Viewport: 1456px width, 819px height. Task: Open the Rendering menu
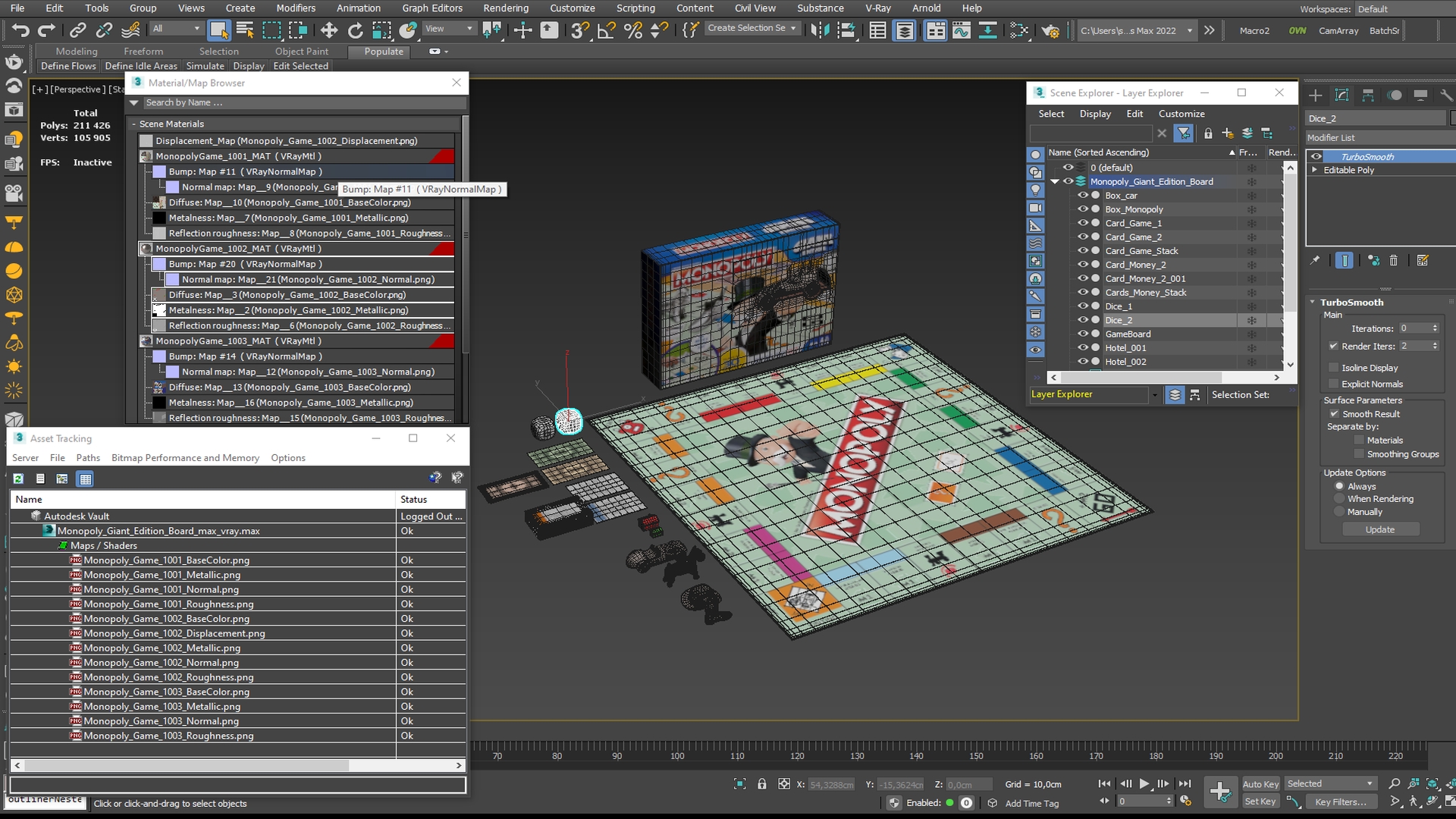point(506,8)
